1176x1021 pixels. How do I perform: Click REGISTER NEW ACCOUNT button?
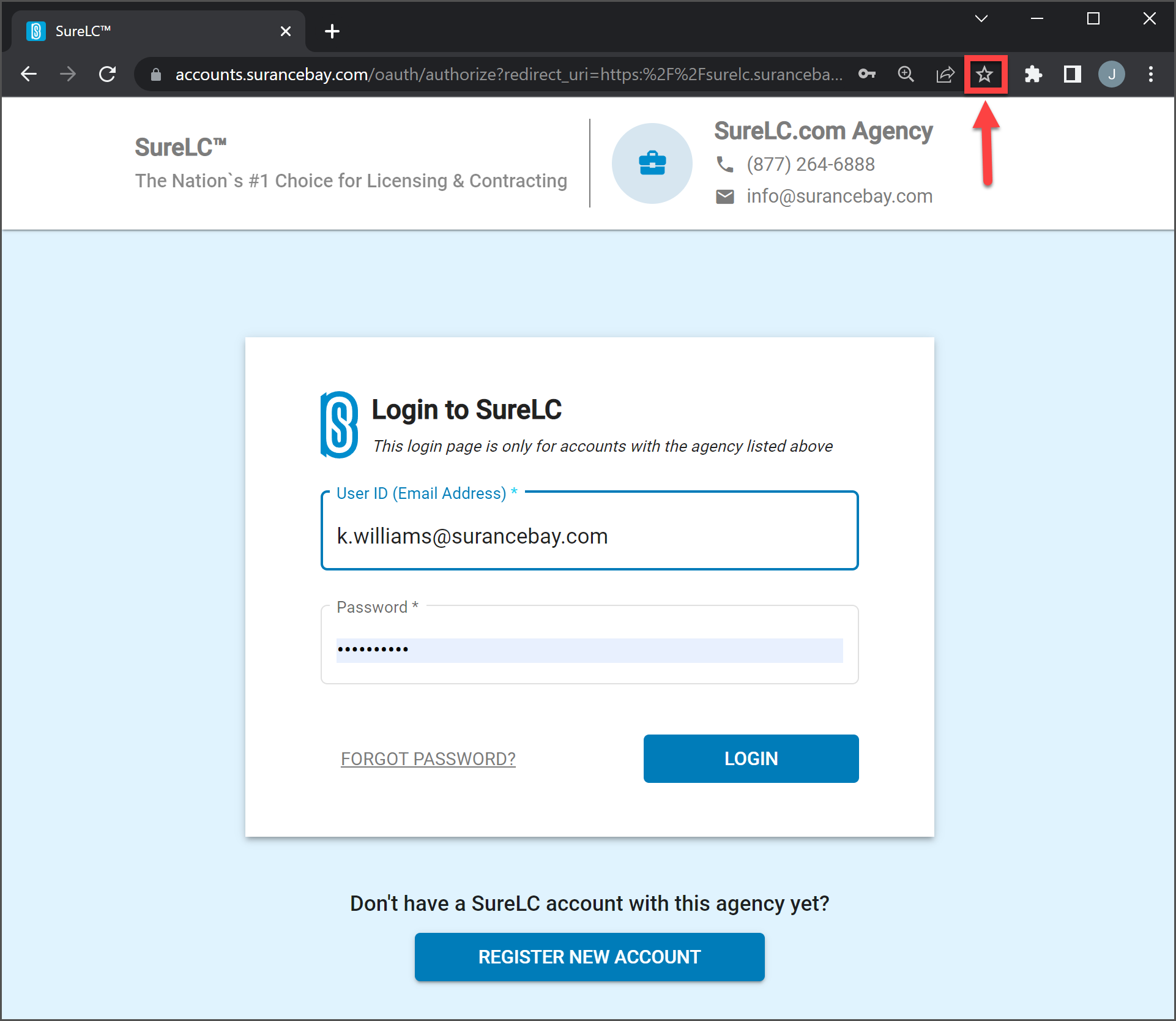tap(589, 957)
